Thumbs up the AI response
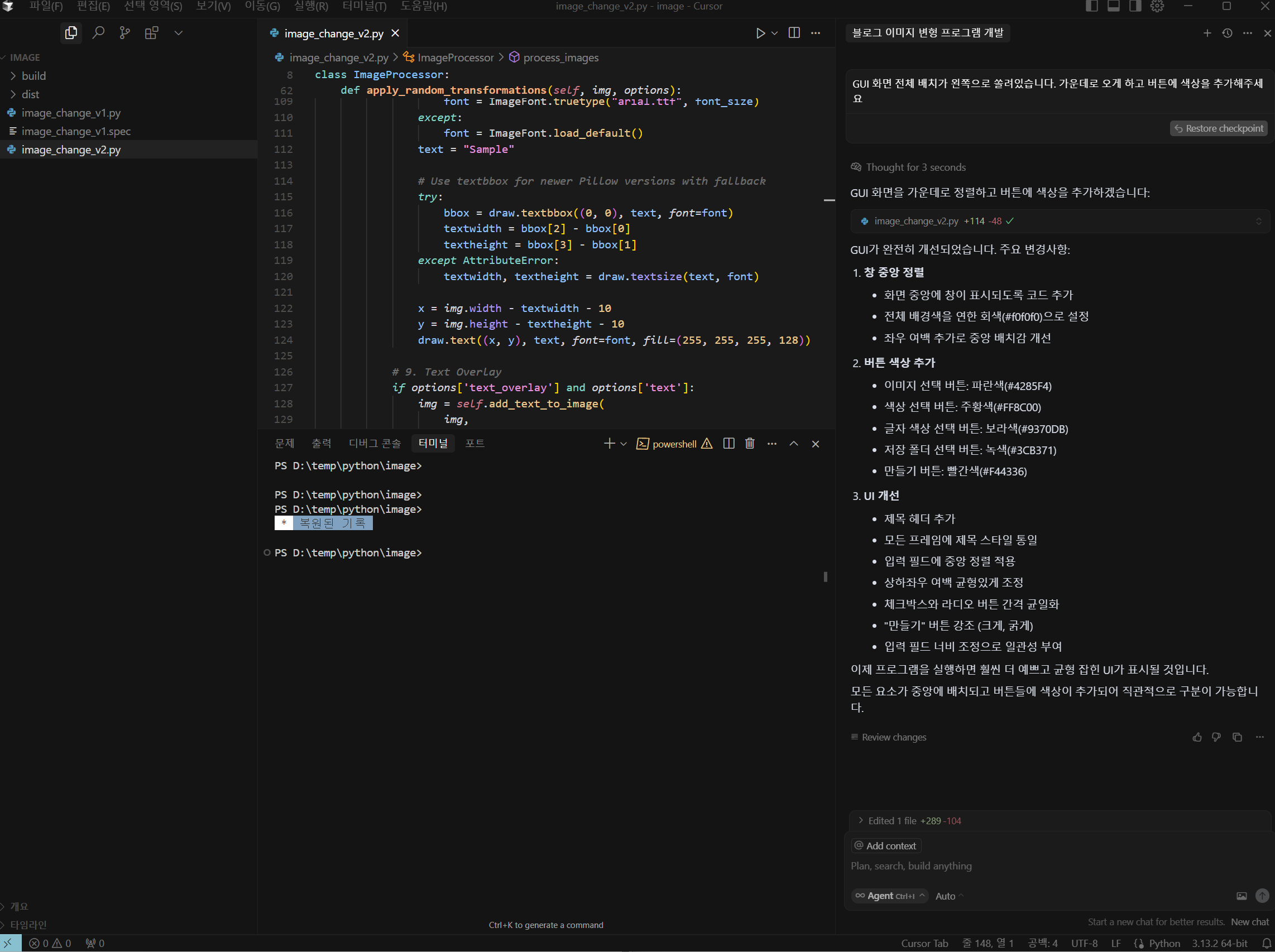 pos(1197,737)
